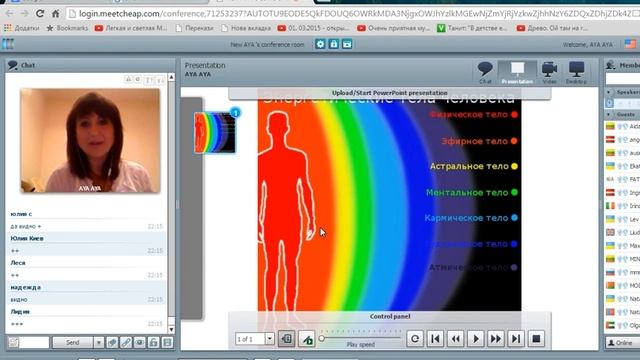Screen dimensions: 640x360
Task: Fast forward to next slide
Action: click(496, 339)
